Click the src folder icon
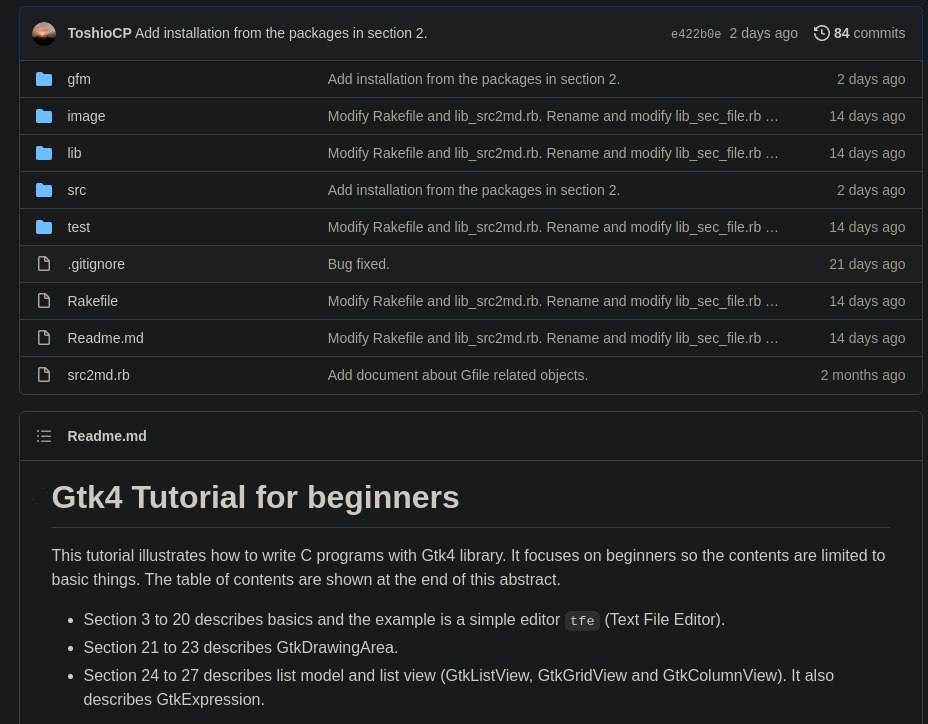 coord(44,190)
